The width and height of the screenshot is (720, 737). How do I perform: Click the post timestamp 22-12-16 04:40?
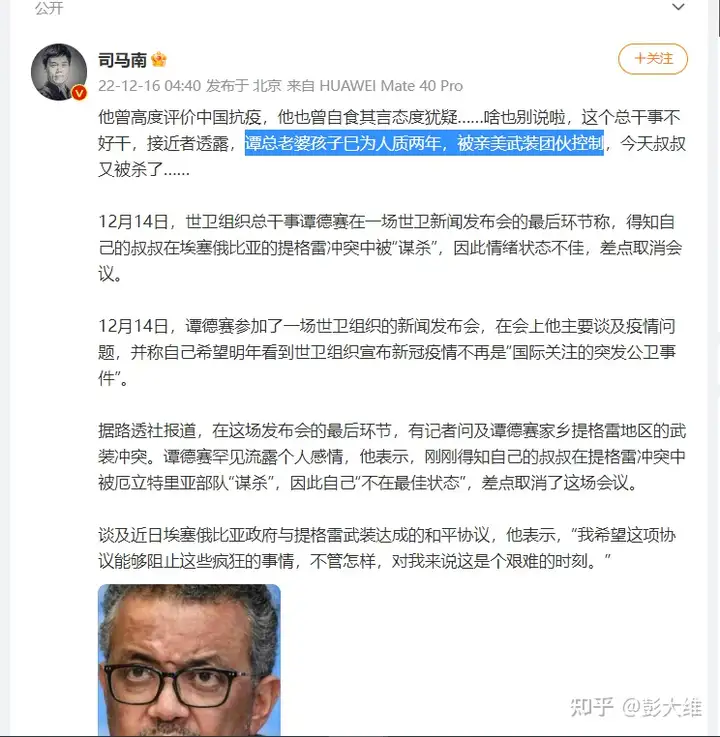point(149,86)
